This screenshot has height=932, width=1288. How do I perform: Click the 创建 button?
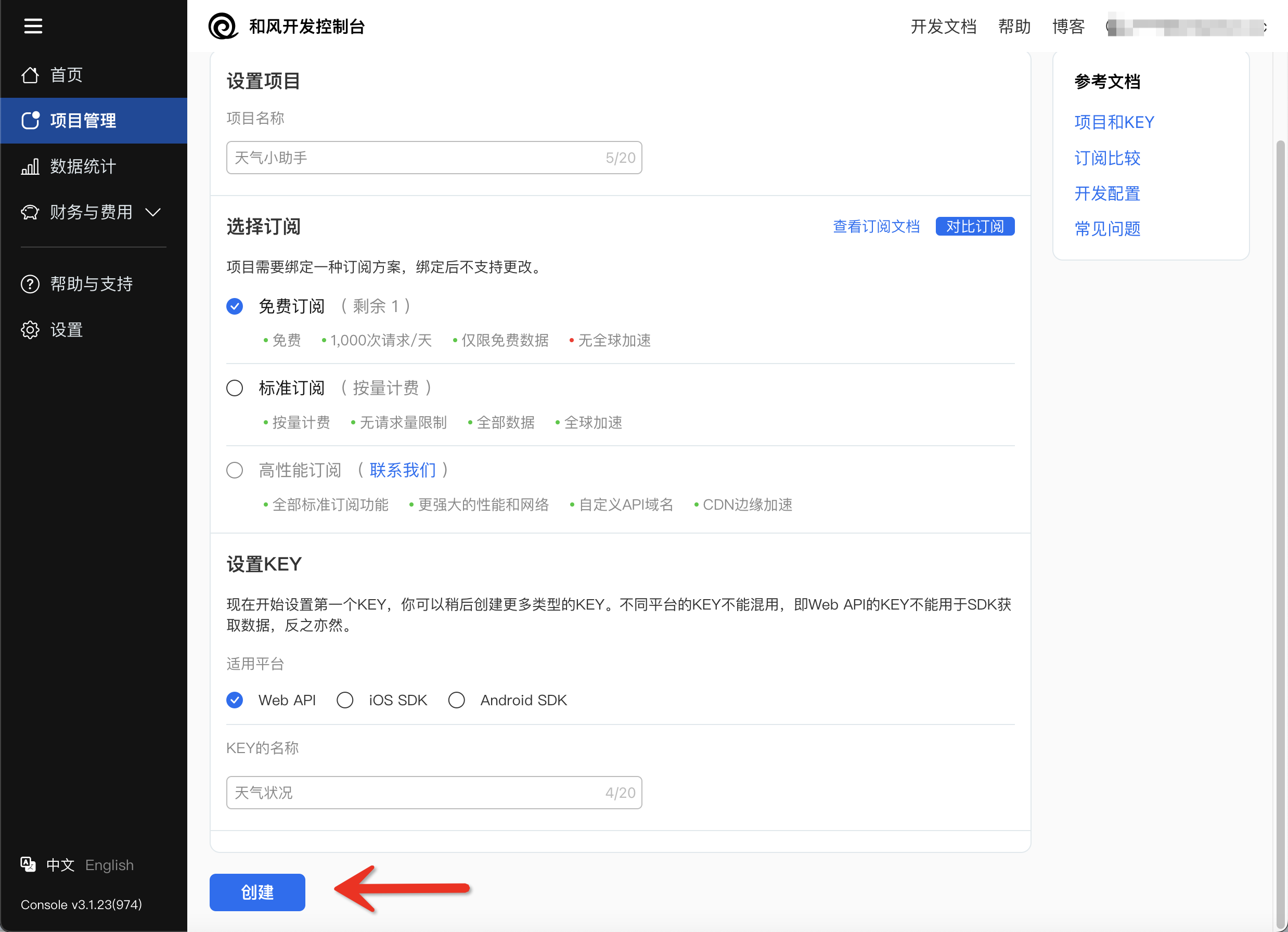(257, 892)
